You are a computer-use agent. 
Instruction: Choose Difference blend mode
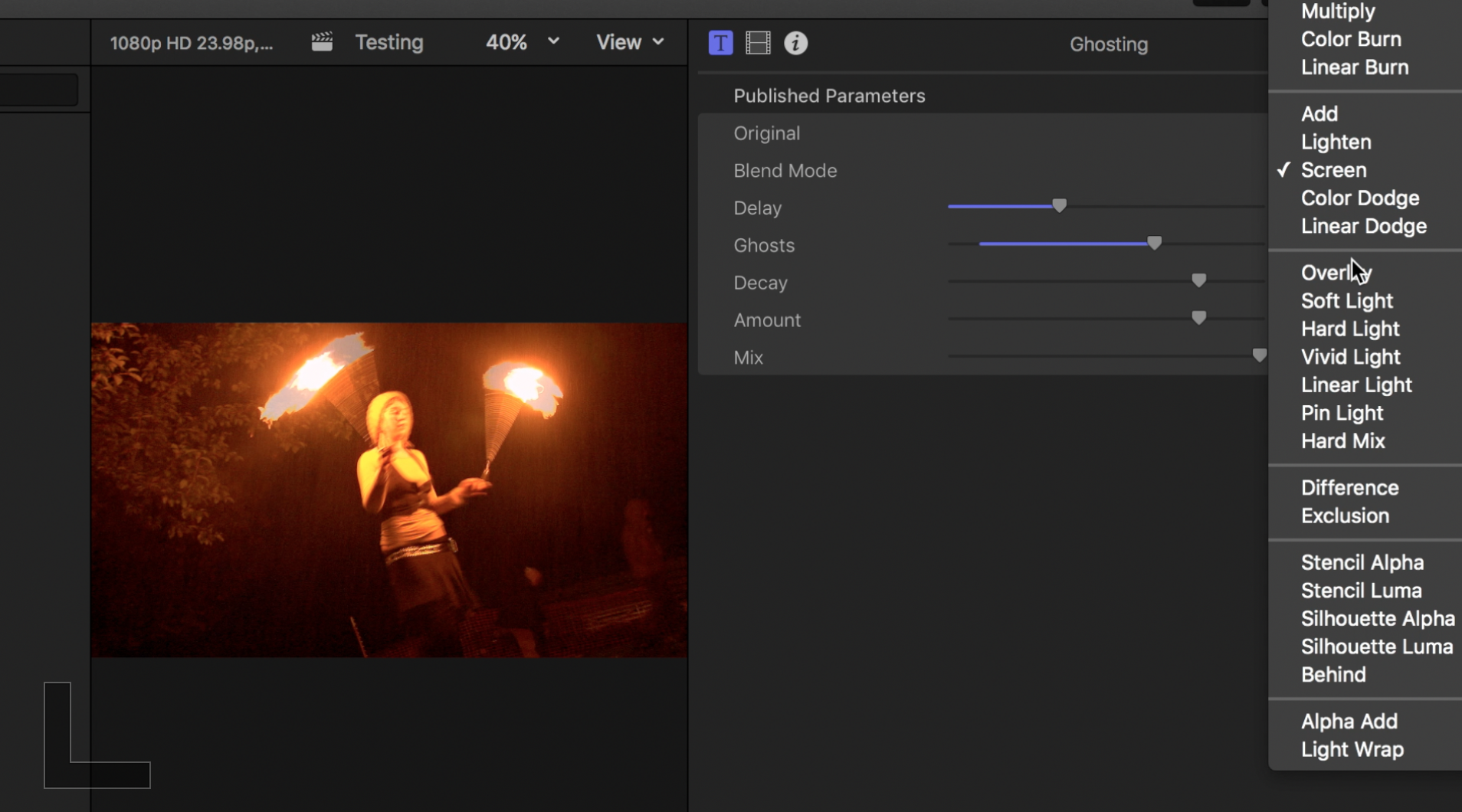tap(1349, 488)
